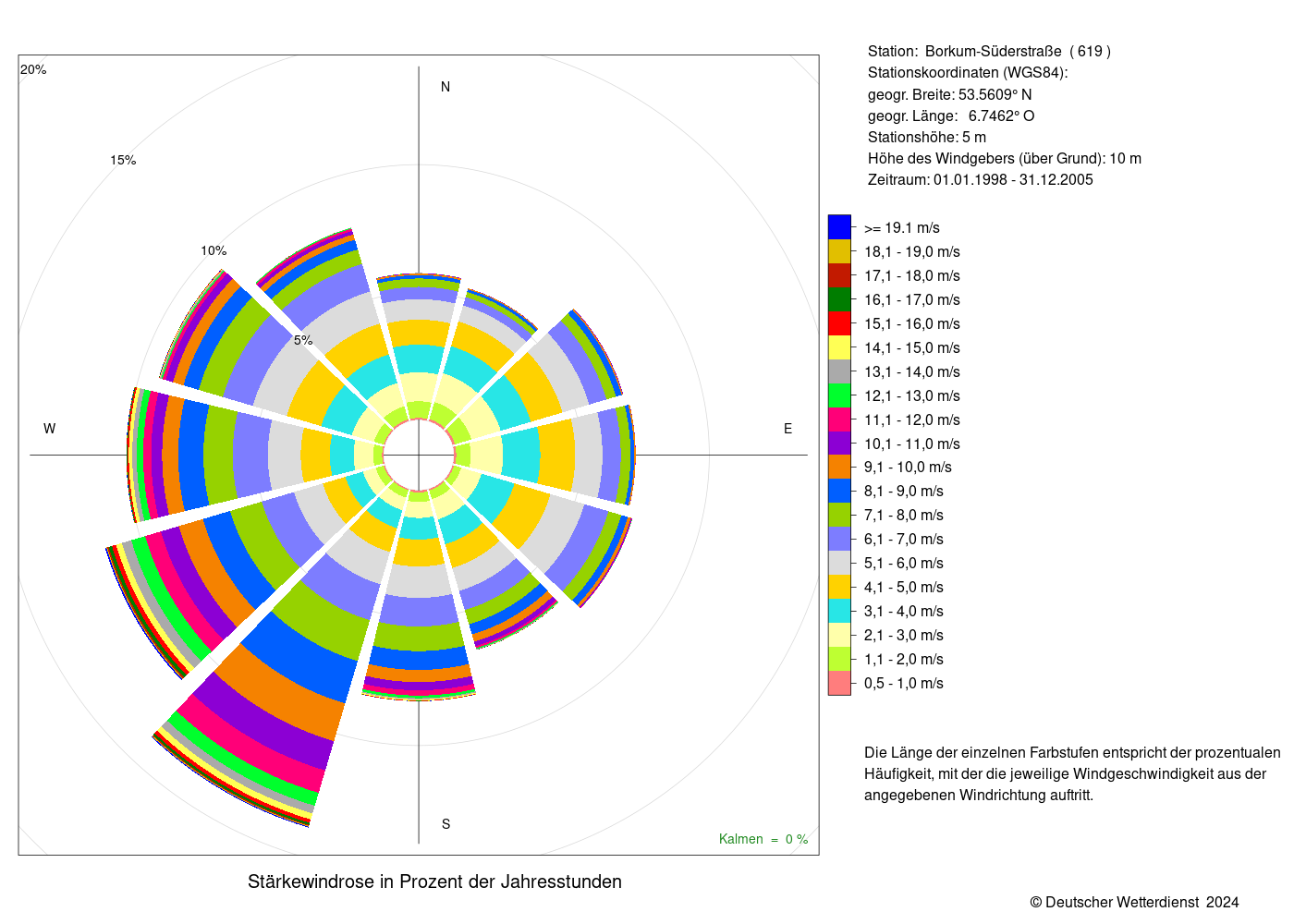1294x924 pixels.
Task: Click the '>= 19.1 m/s' legend label
Action: [902, 228]
